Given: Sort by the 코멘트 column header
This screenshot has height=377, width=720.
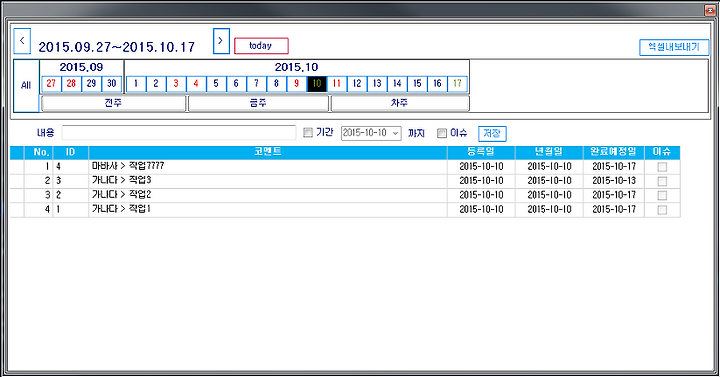Looking at the screenshot, I should [x=268, y=152].
